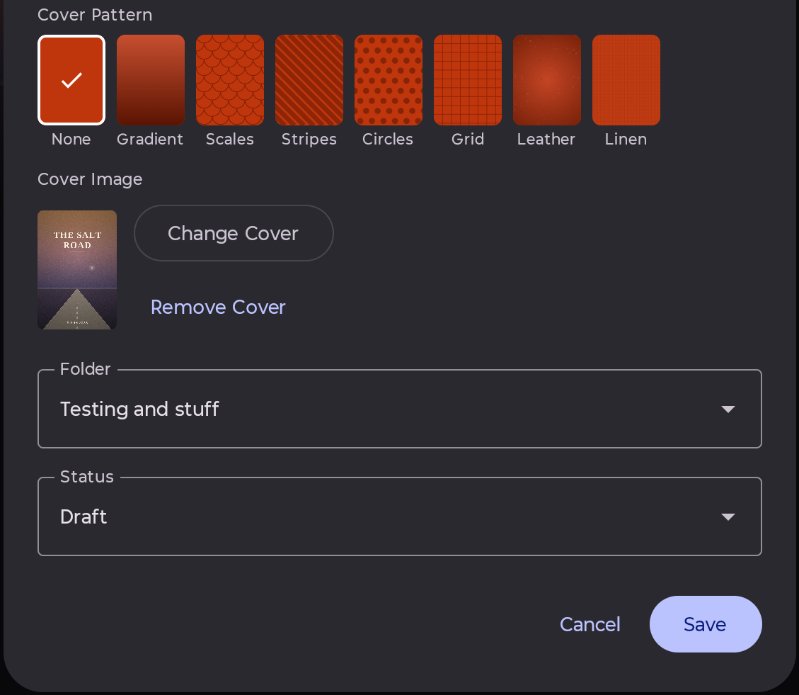
Task: Click The Salt Road cover thumbnail
Action: tap(77, 270)
